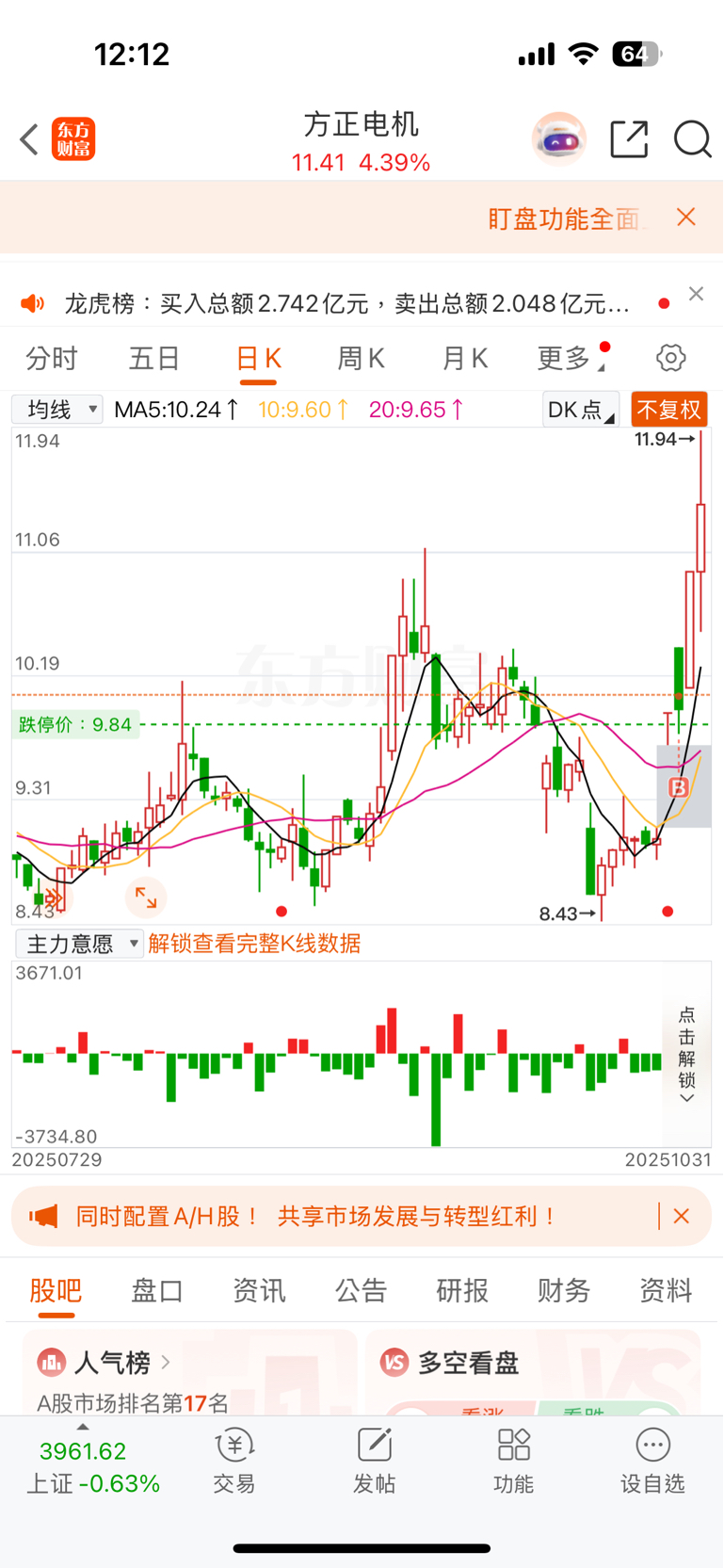This screenshot has width=724, height=1568.
Task: Open the AI robot assistant icon
Action: coord(559,139)
